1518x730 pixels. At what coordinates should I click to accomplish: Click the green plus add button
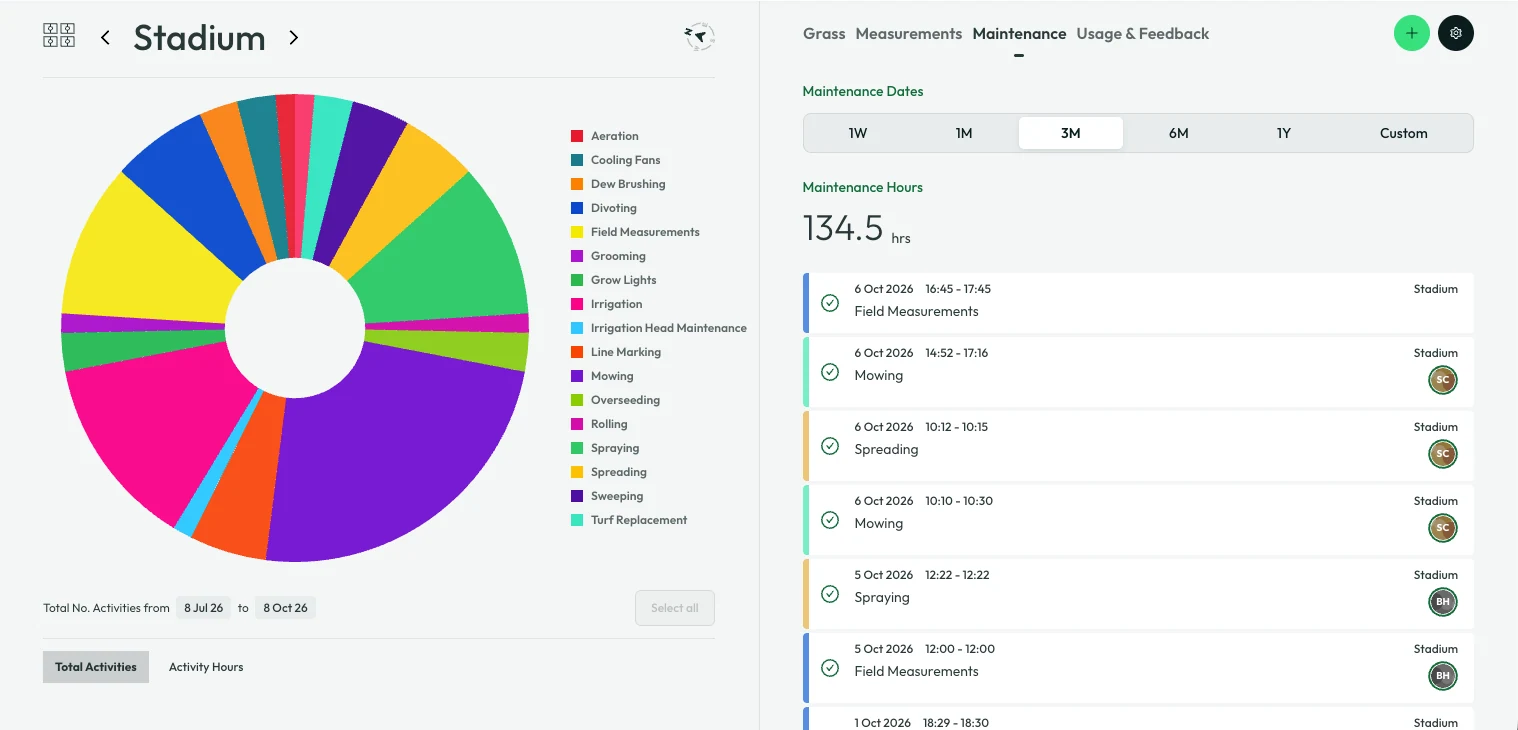pyautogui.click(x=1411, y=33)
